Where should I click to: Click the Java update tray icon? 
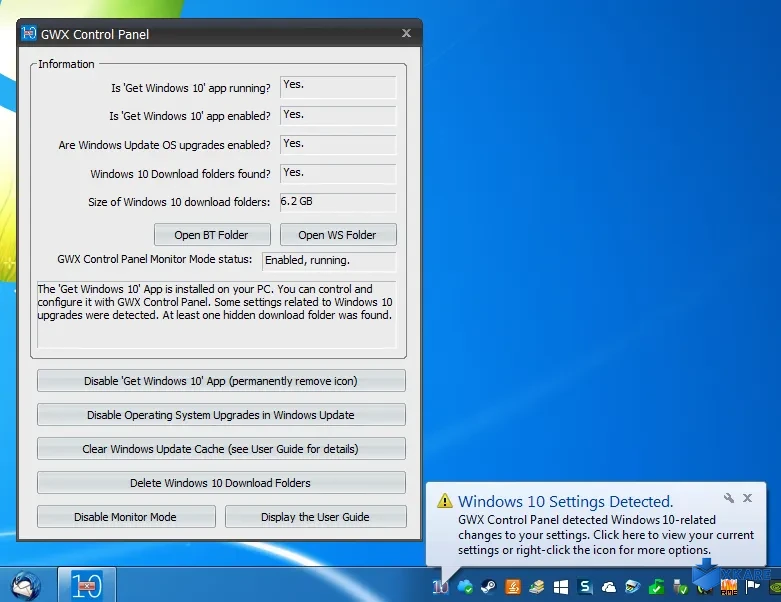[x=512, y=587]
